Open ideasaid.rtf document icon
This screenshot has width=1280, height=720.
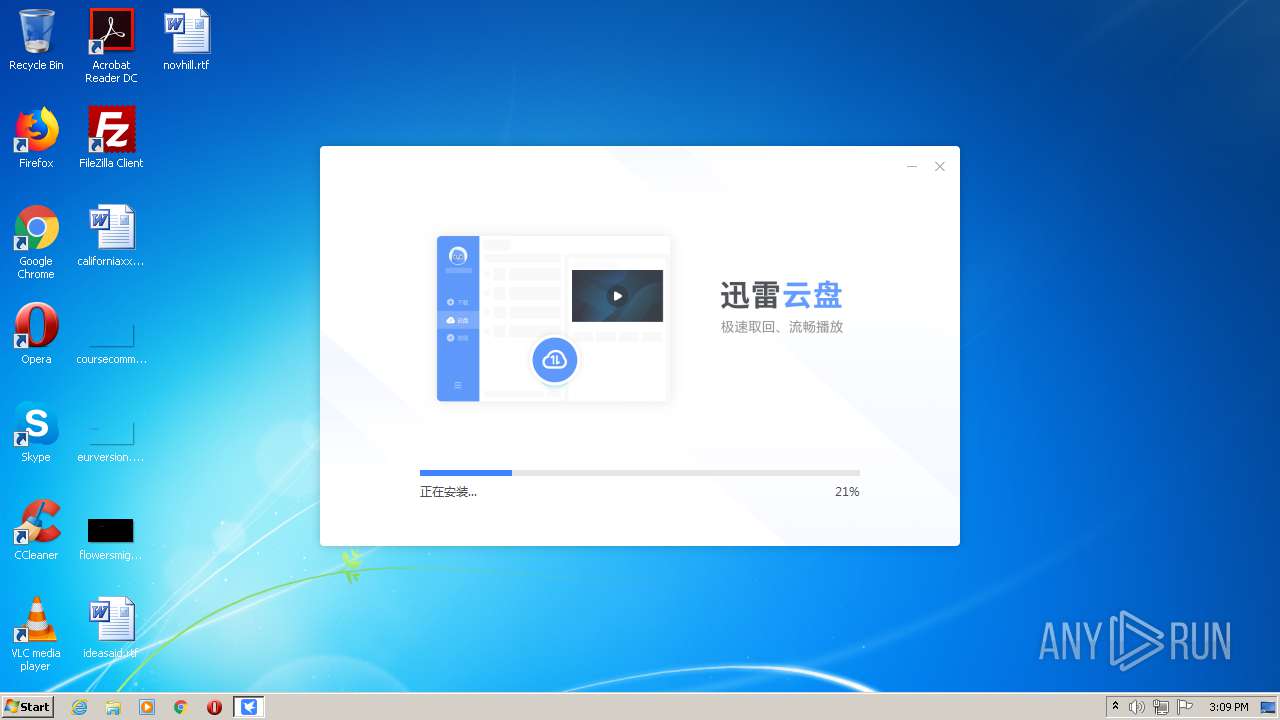click(111, 628)
